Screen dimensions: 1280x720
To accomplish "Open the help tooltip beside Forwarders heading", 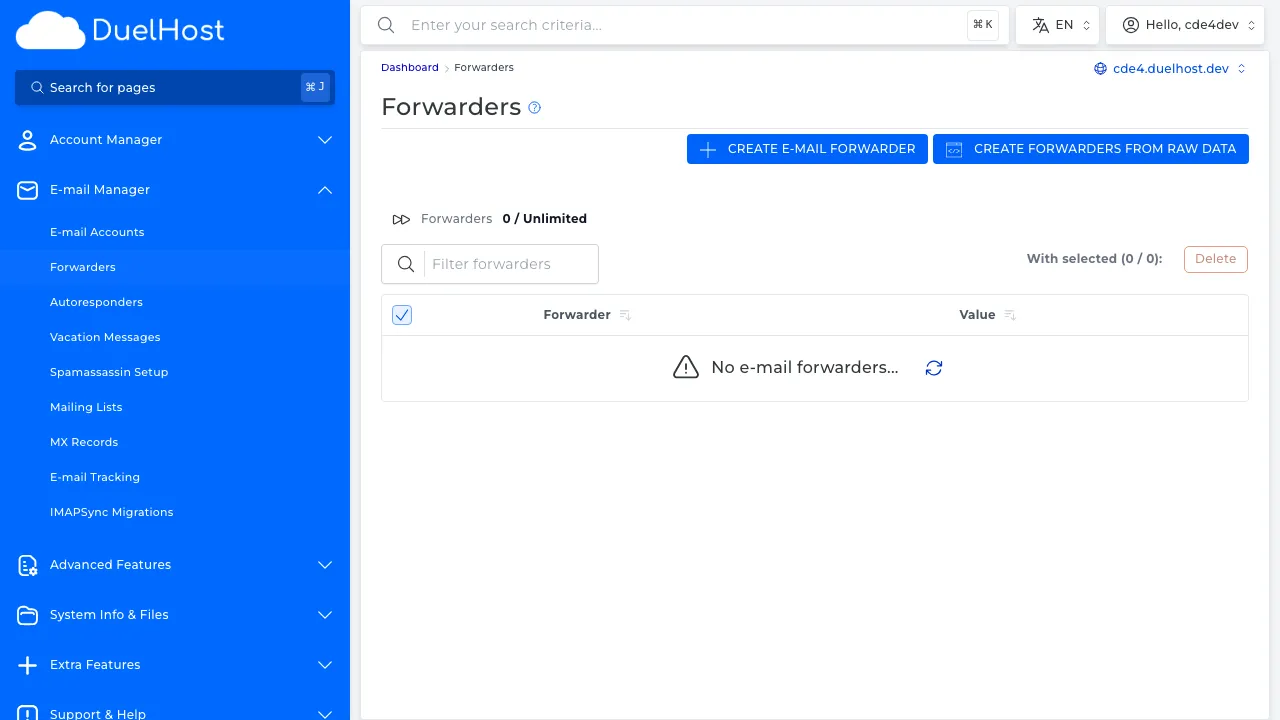I will coord(534,107).
